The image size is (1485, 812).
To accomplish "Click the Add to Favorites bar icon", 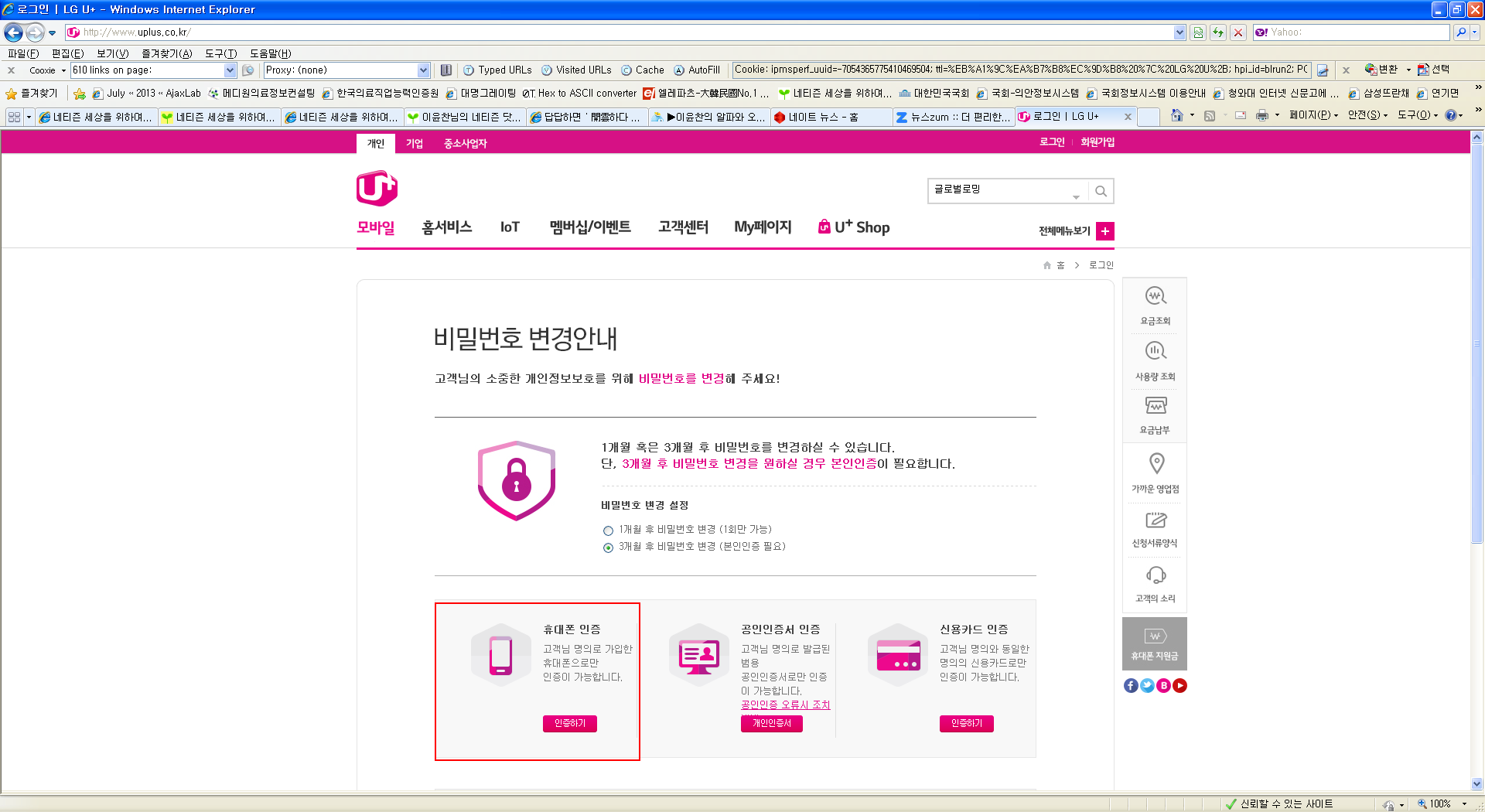I will tap(80, 94).
